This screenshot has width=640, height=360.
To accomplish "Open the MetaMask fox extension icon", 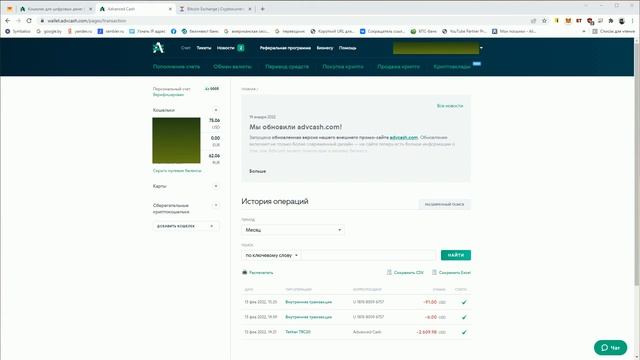I will 568,20.
